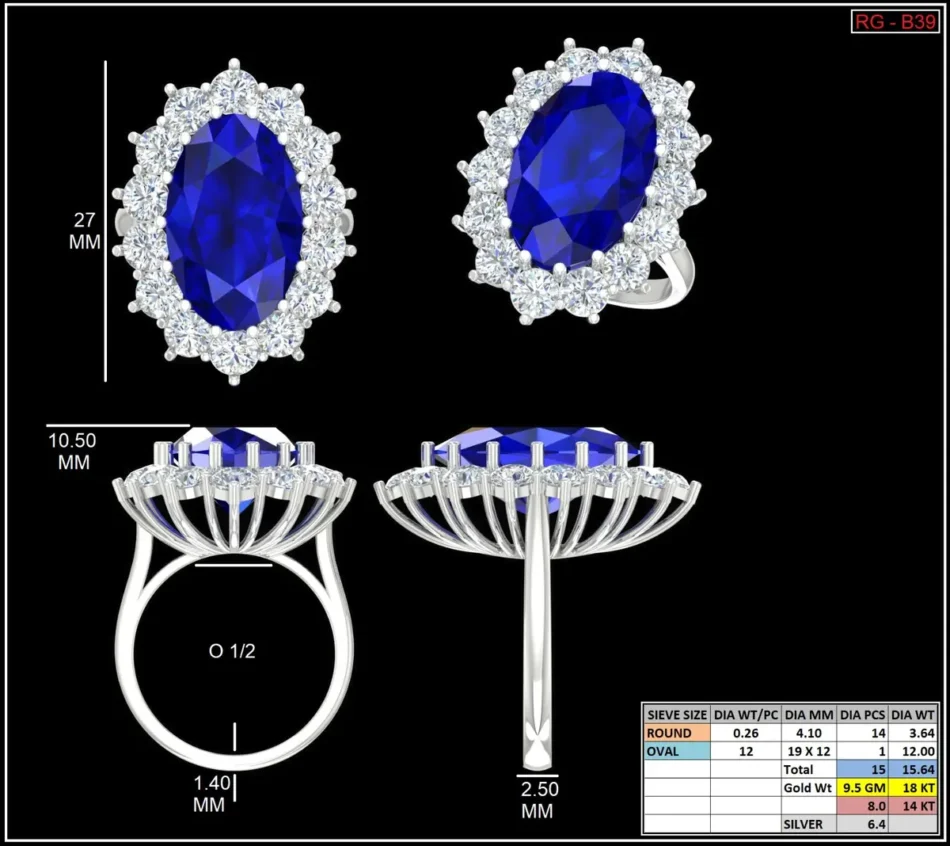Image resolution: width=950 pixels, height=846 pixels.
Task: Click the 0.26 weight-per-piece cell
Action: tap(746, 733)
